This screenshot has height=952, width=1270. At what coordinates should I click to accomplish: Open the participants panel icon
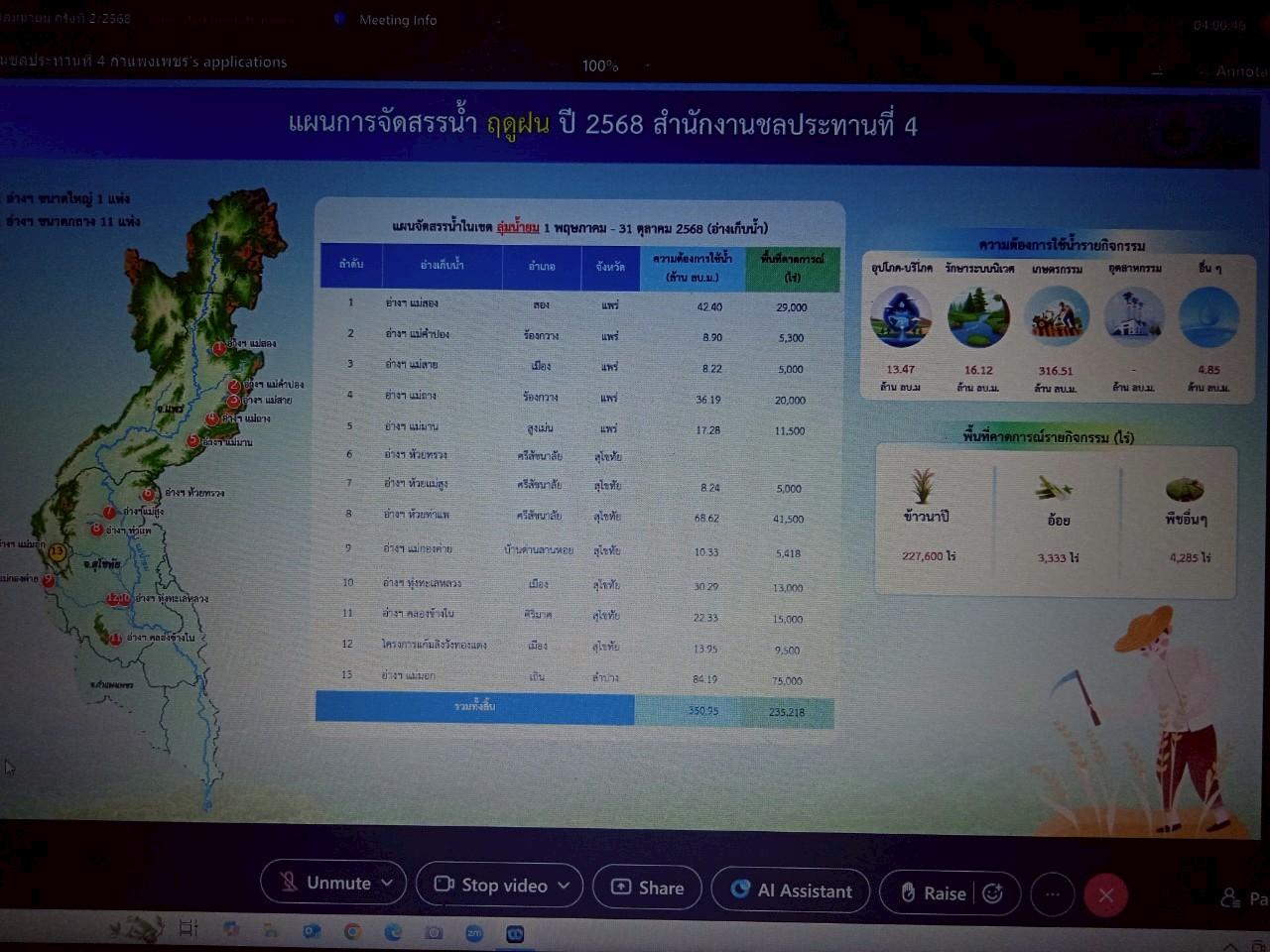click(1230, 898)
